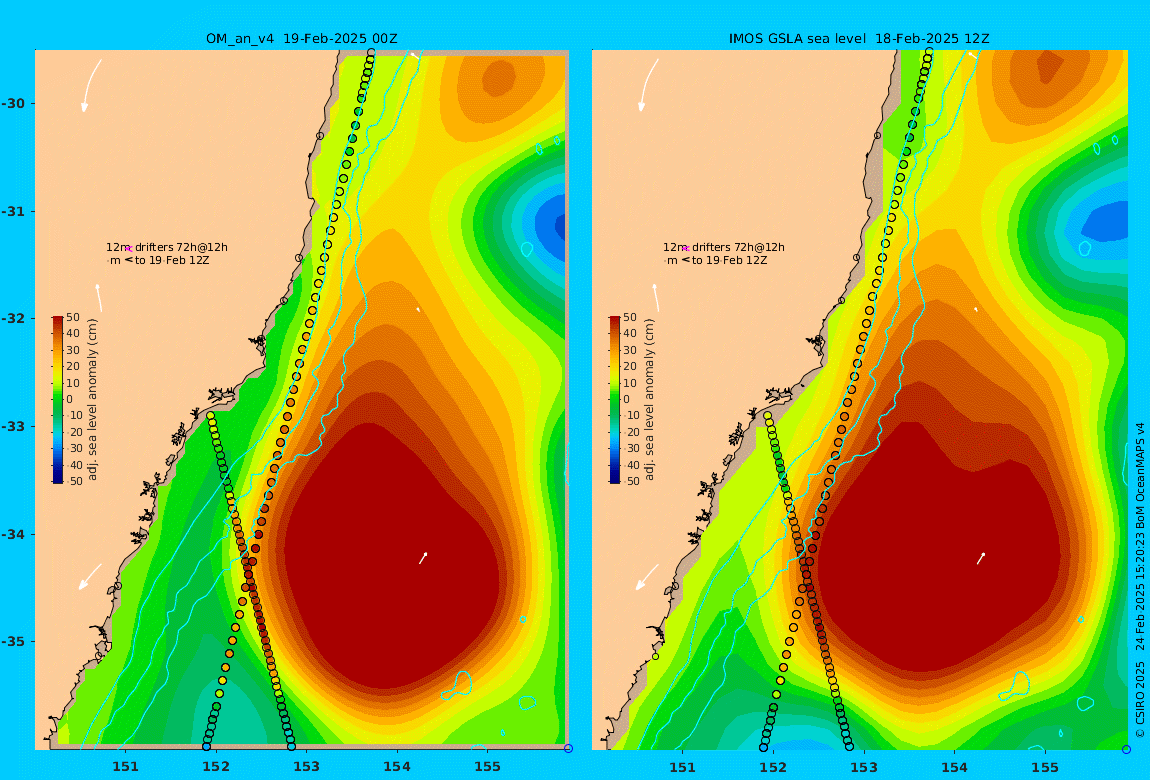Click the -35 latitude axis label
The width and height of the screenshot is (1150, 780).
13,641
